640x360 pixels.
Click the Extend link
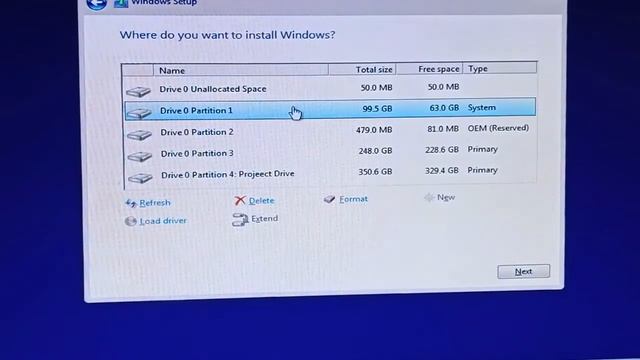point(264,219)
